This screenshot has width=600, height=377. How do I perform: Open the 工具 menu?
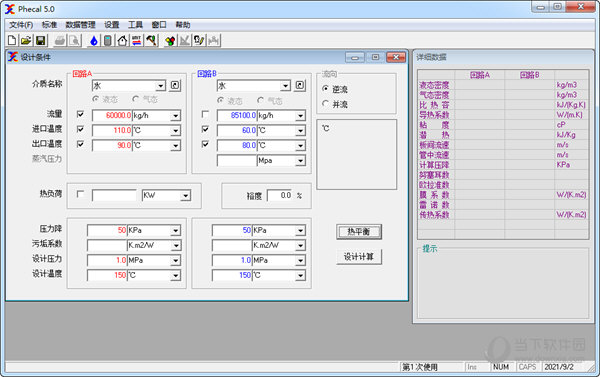[x=135, y=25]
